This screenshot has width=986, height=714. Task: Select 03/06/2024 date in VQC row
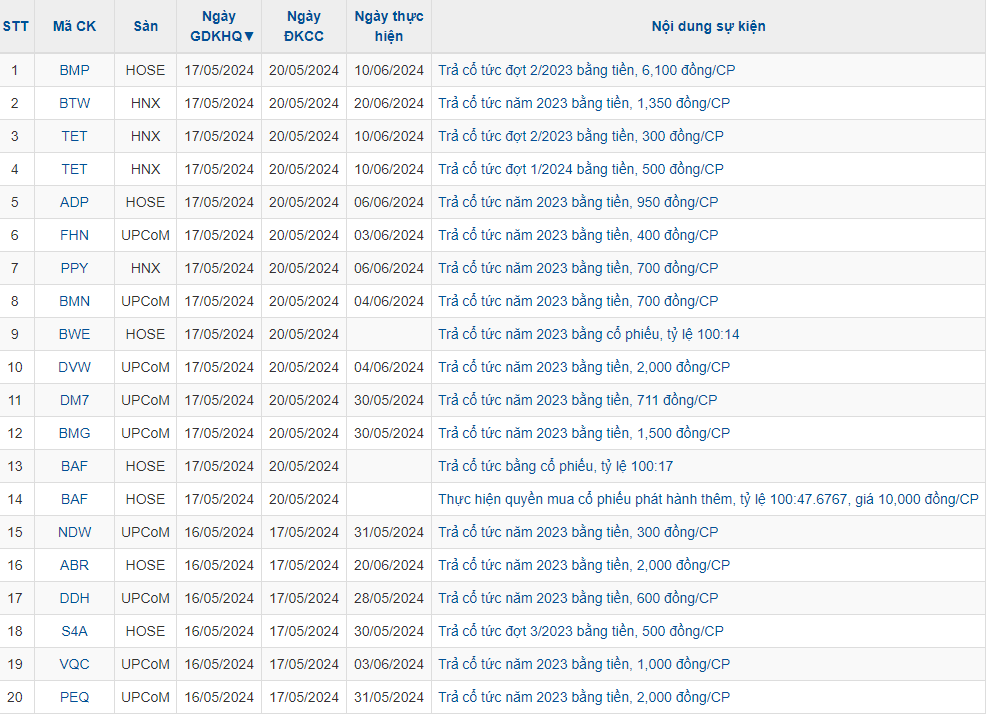(x=389, y=664)
